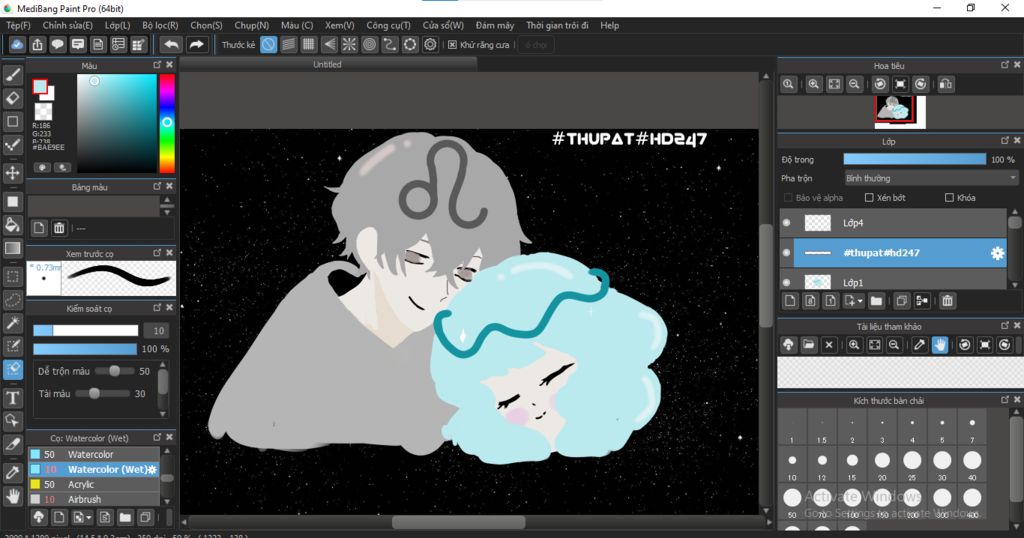Viewport: 1024px width, 538px height.
Task: Select the Move tool
Action: coord(12,173)
